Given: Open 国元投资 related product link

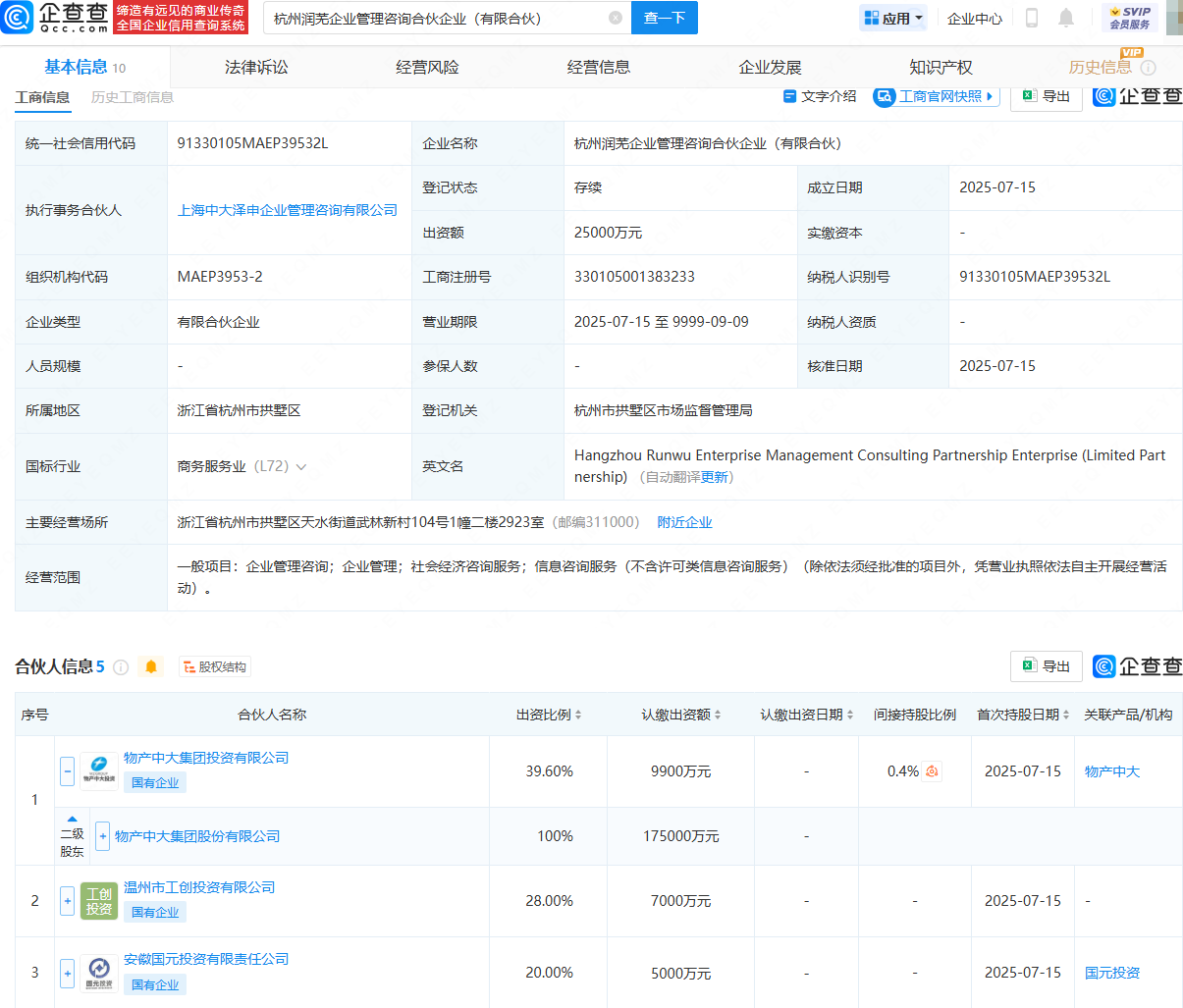Looking at the screenshot, I should [x=1112, y=973].
